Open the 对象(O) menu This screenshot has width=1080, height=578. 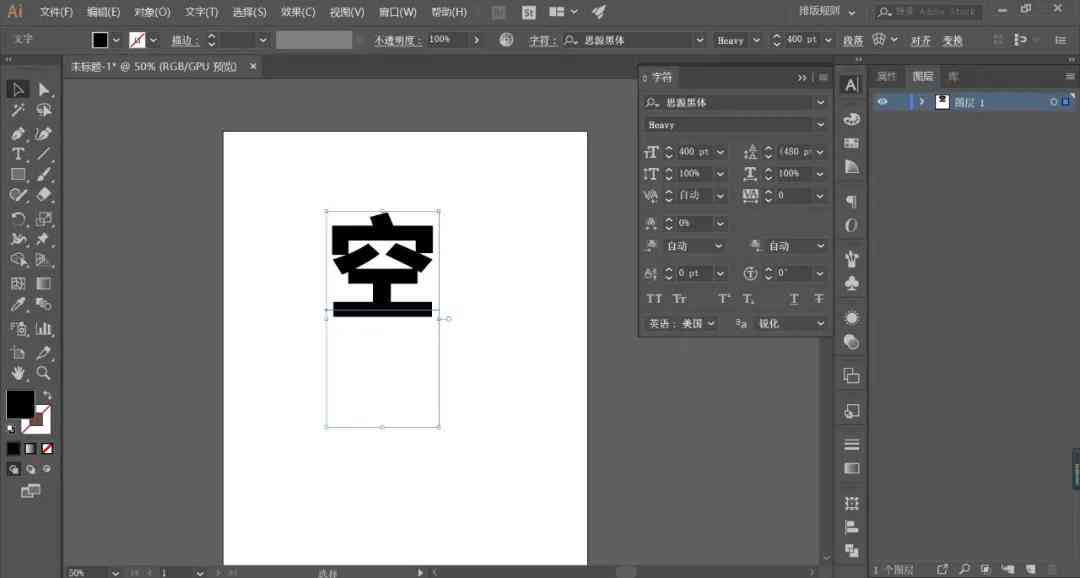pos(152,12)
